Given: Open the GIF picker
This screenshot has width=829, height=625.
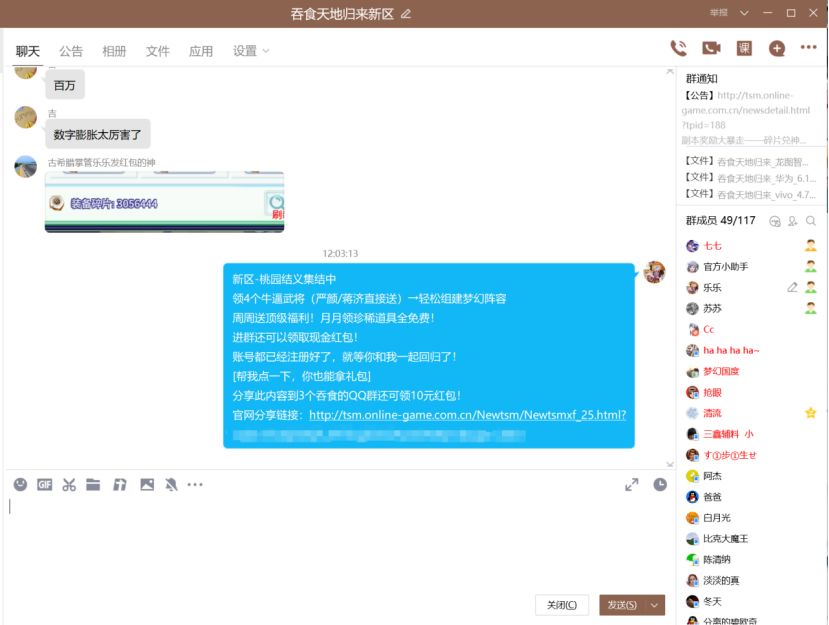Looking at the screenshot, I should 44,484.
